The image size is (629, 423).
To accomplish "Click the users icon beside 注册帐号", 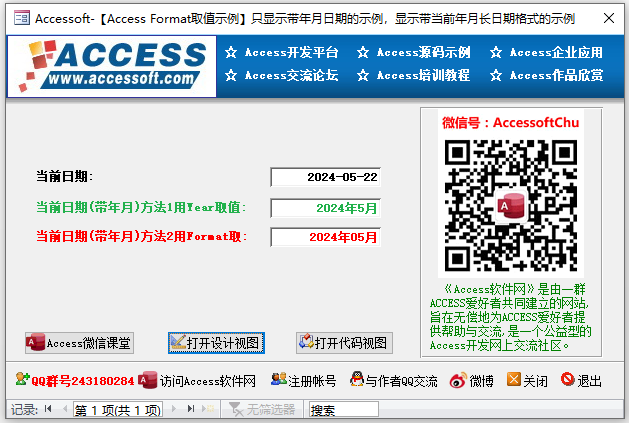I will point(279,379).
